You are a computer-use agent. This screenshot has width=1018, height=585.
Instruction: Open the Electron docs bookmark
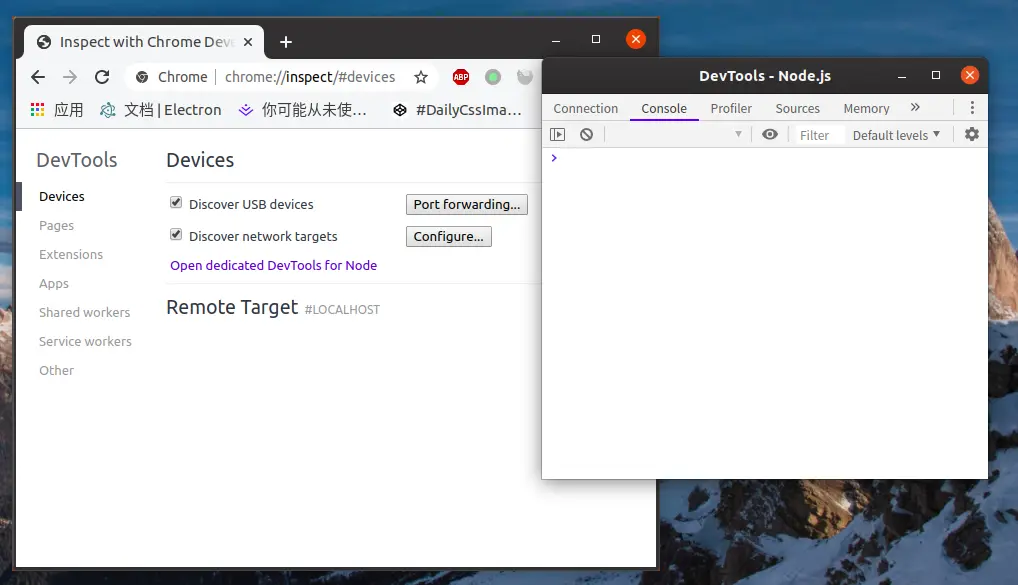[160, 110]
